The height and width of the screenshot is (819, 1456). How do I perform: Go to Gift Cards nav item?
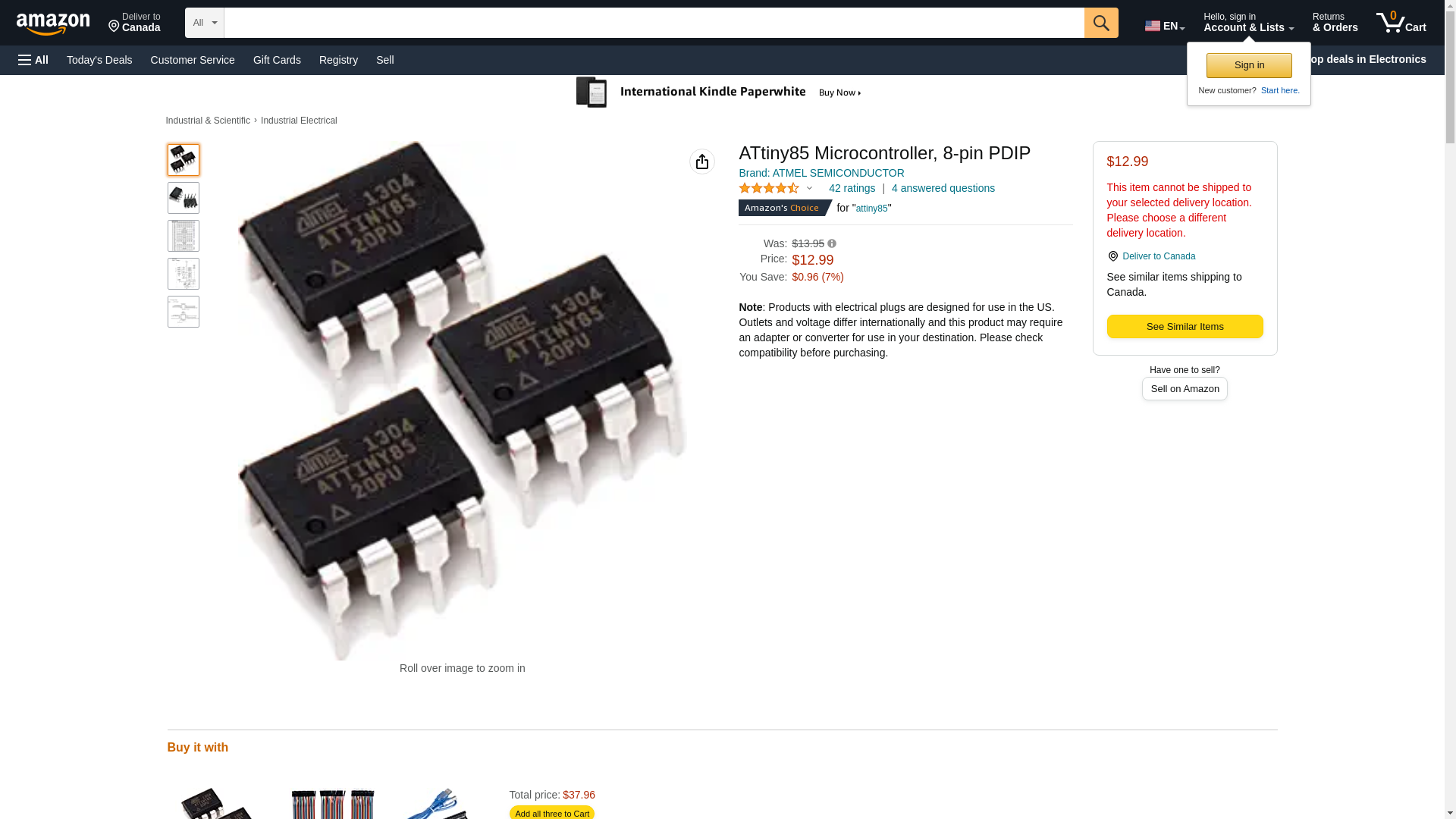277,60
